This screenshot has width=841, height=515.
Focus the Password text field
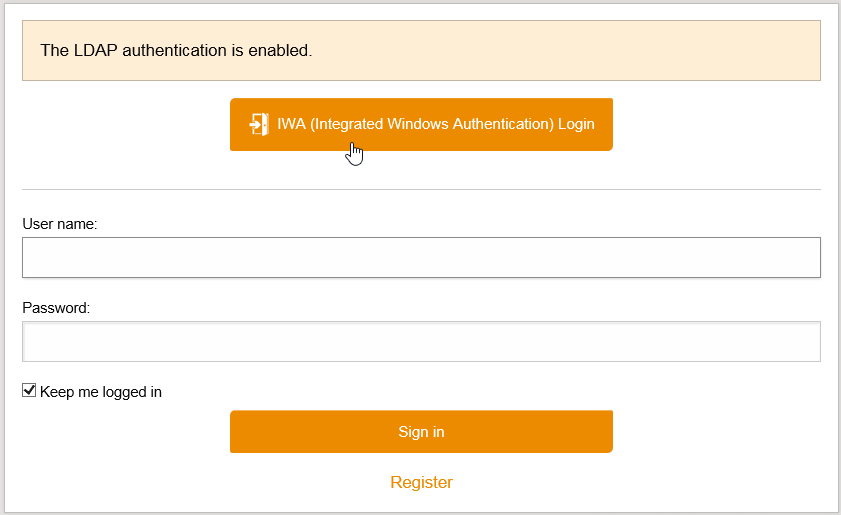421,342
